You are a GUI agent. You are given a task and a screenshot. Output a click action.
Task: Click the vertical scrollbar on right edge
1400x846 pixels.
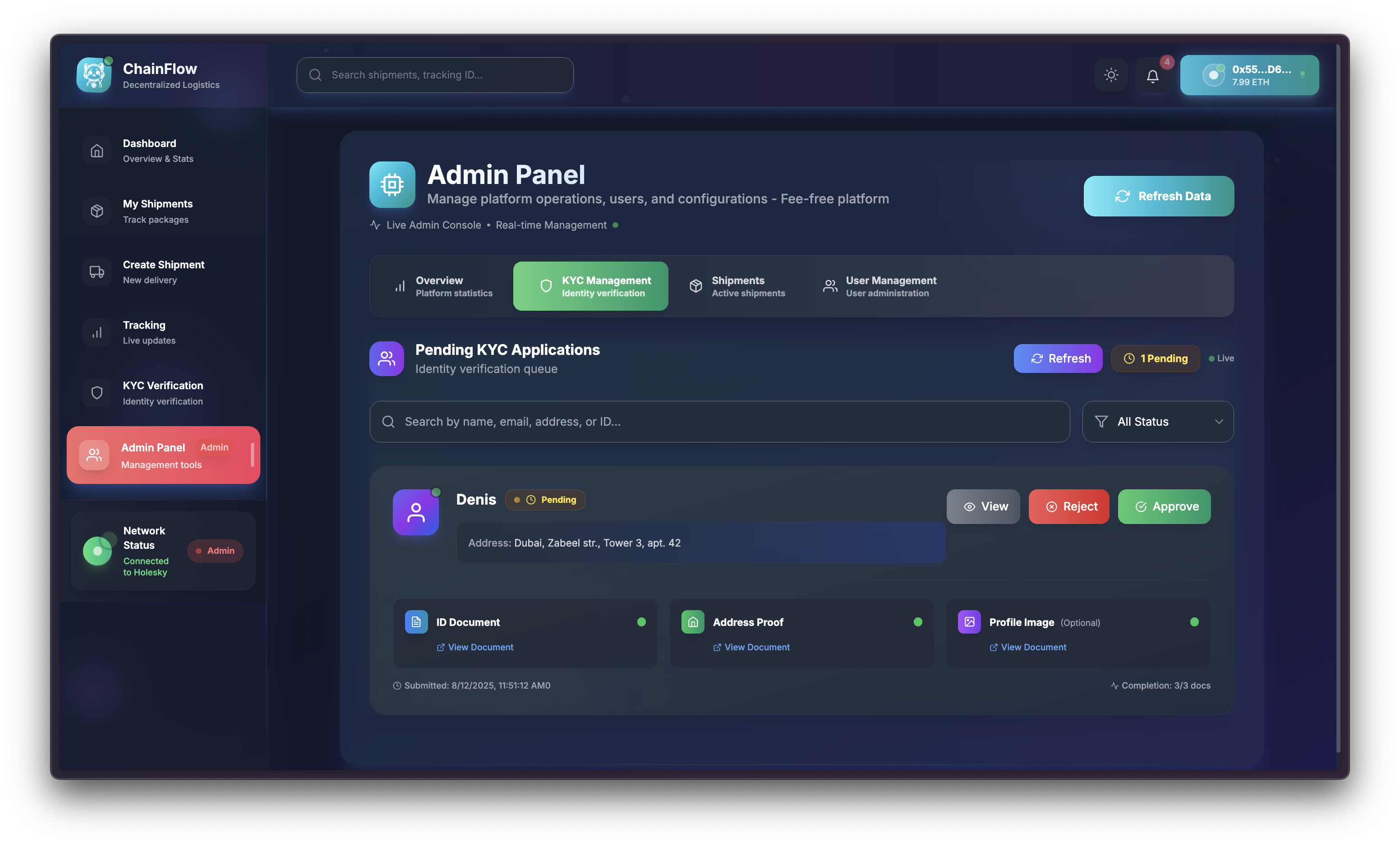click(x=1338, y=398)
